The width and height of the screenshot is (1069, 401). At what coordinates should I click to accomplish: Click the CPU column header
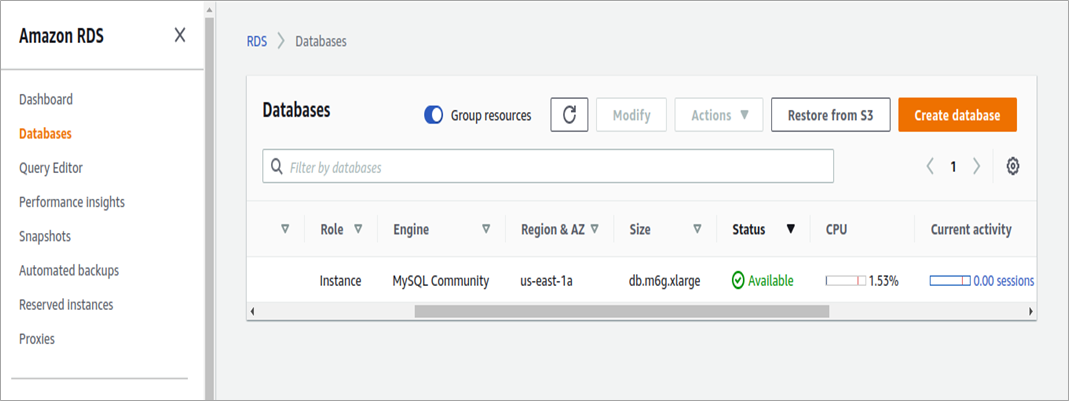click(836, 229)
